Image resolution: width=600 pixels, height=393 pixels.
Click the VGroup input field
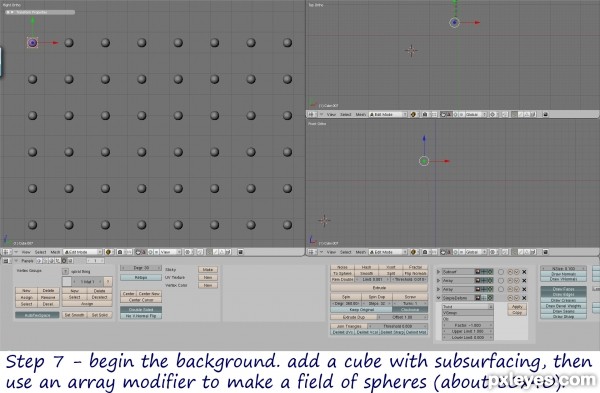(468, 313)
